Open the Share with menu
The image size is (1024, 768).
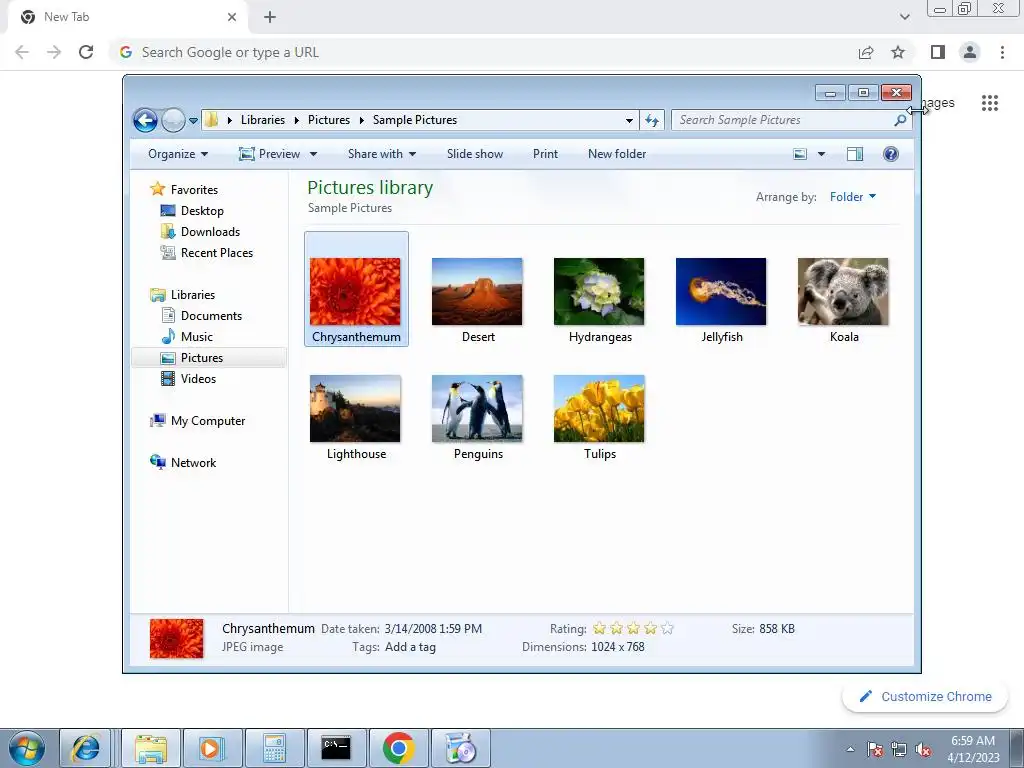[x=381, y=154]
